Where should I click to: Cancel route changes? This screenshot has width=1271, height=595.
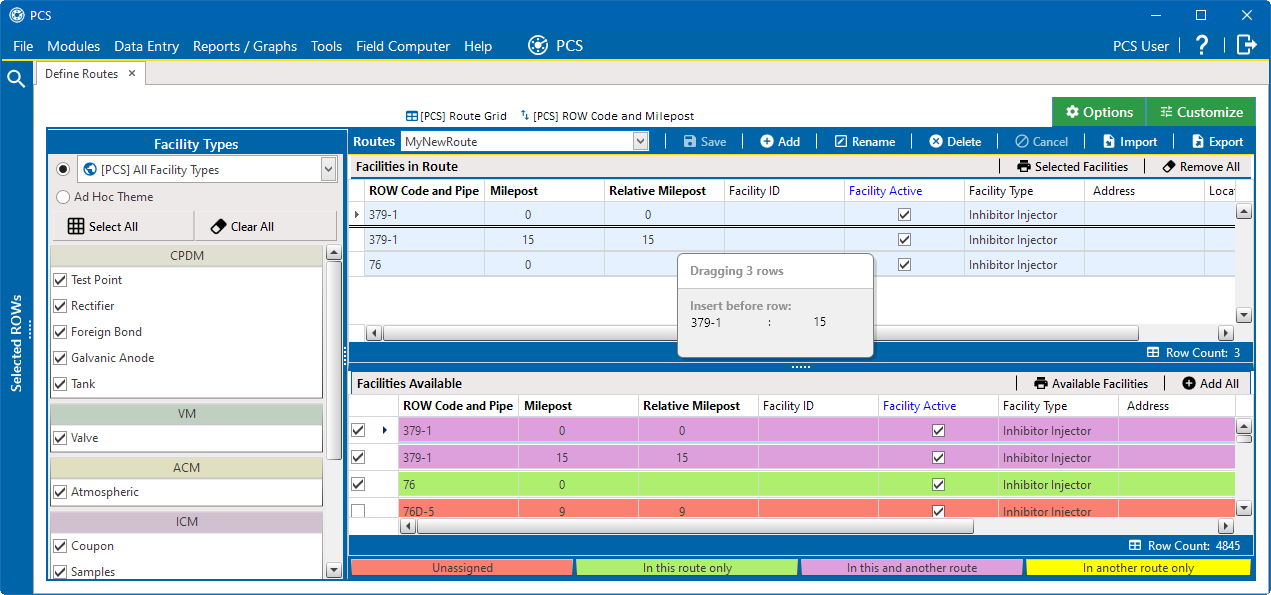(1041, 141)
